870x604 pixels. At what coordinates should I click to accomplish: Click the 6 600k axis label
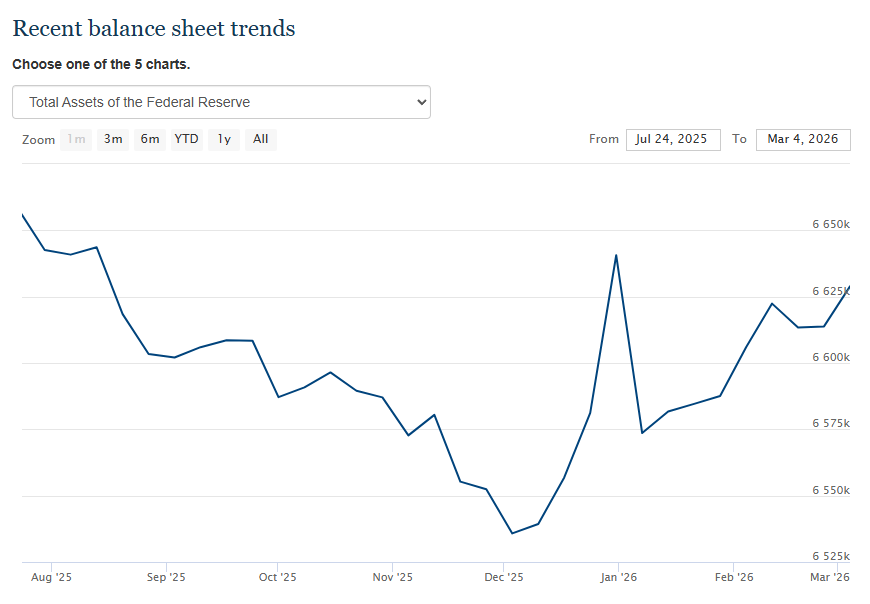(x=831, y=357)
